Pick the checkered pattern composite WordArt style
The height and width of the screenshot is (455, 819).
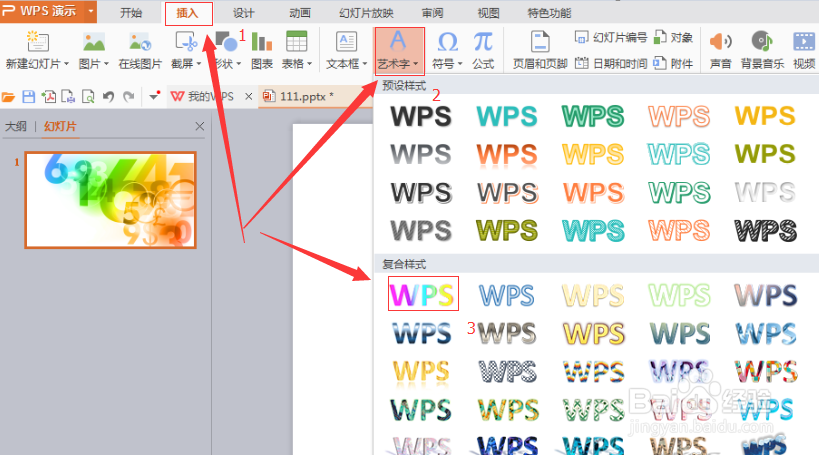507,371
